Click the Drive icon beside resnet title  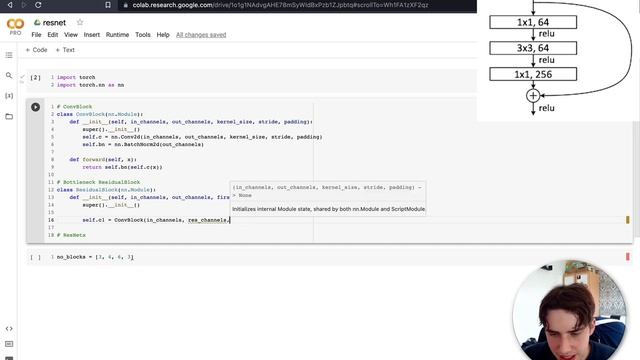(x=37, y=22)
